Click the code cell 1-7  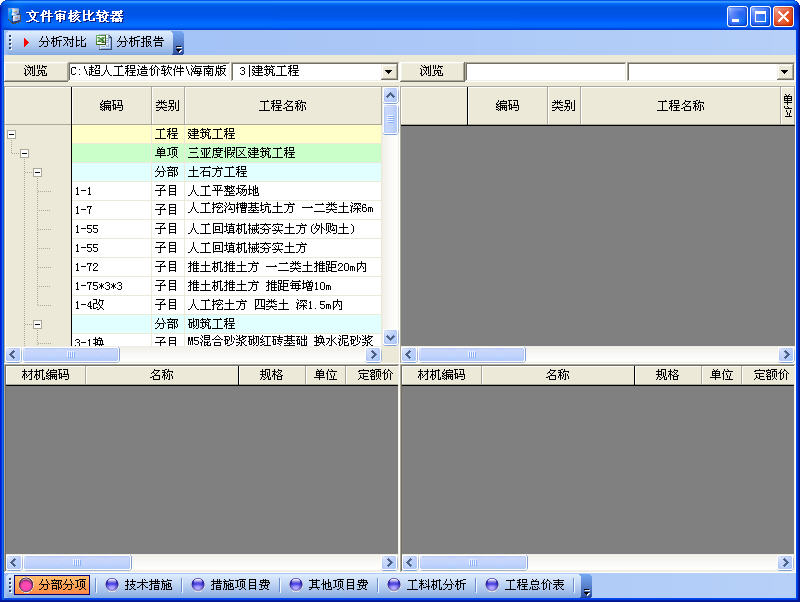tap(112, 210)
